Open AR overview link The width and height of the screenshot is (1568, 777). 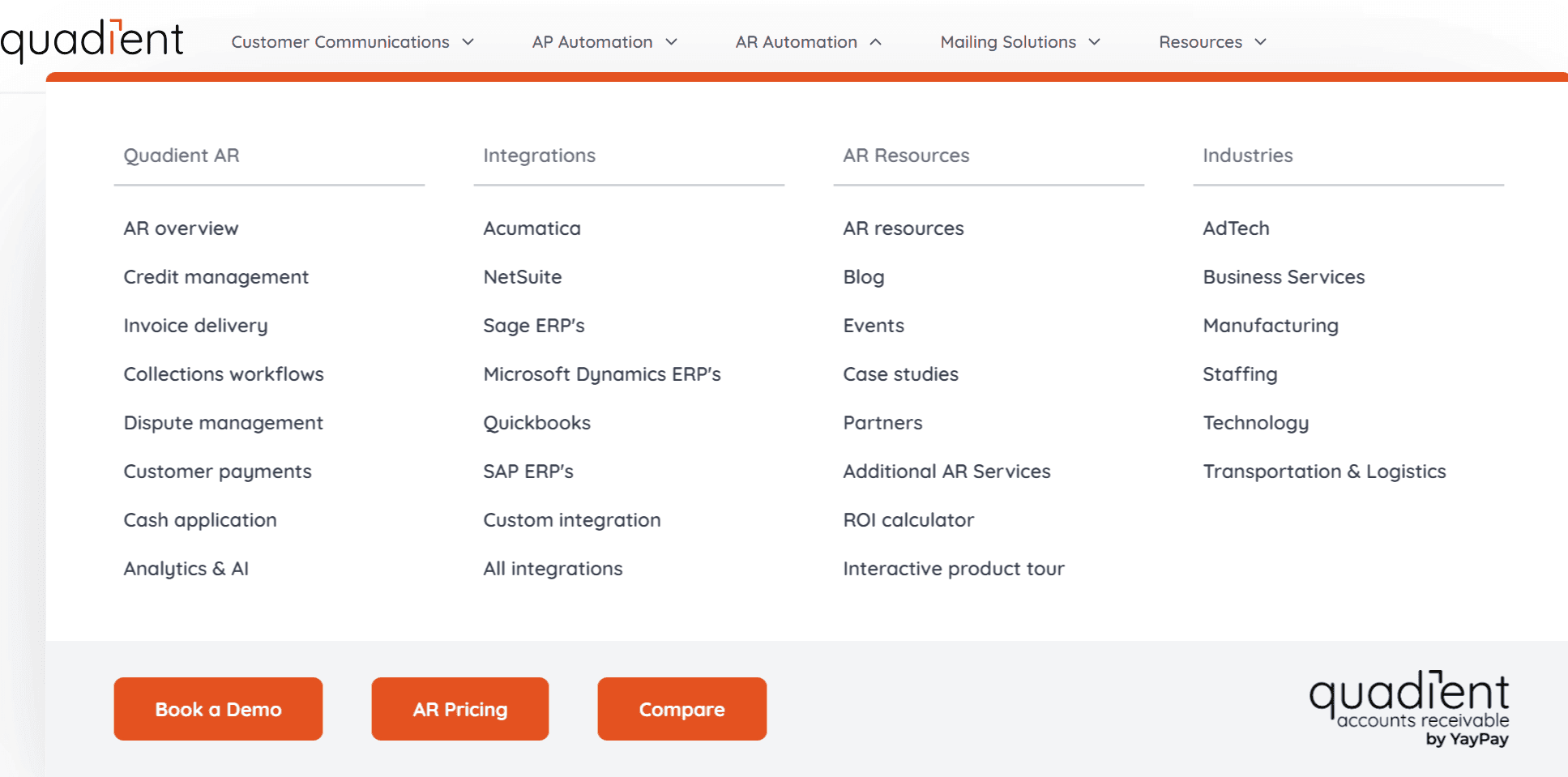tap(181, 228)
